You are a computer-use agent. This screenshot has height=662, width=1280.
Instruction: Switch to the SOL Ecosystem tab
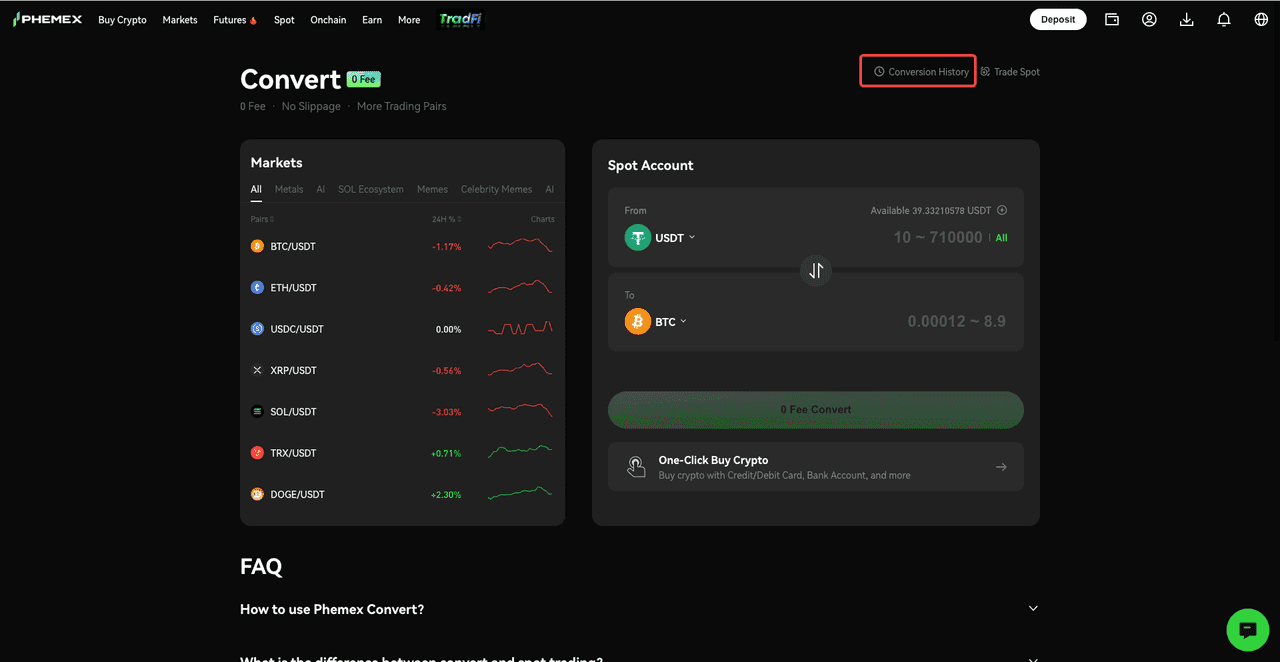coord(371,189)
